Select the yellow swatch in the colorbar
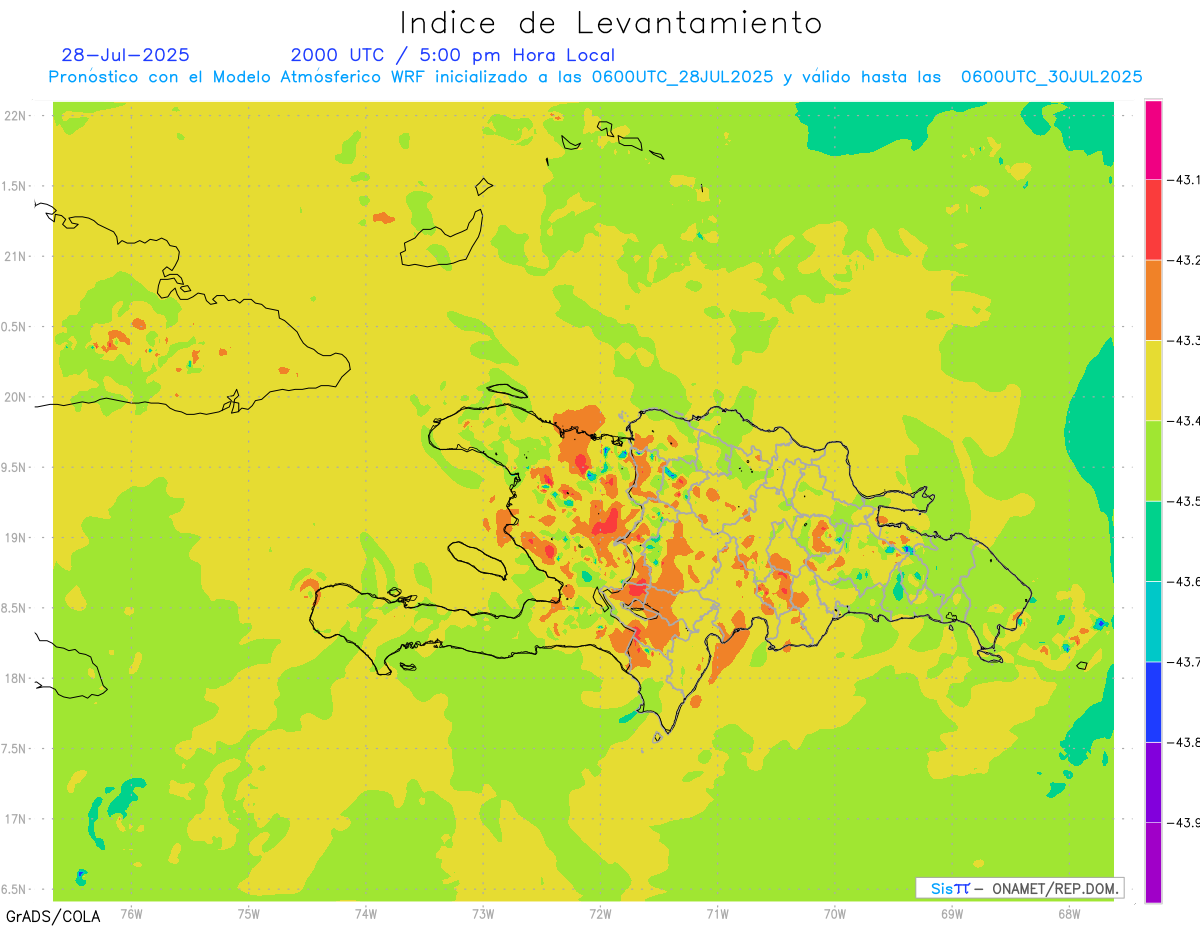 coord(1153,380)
